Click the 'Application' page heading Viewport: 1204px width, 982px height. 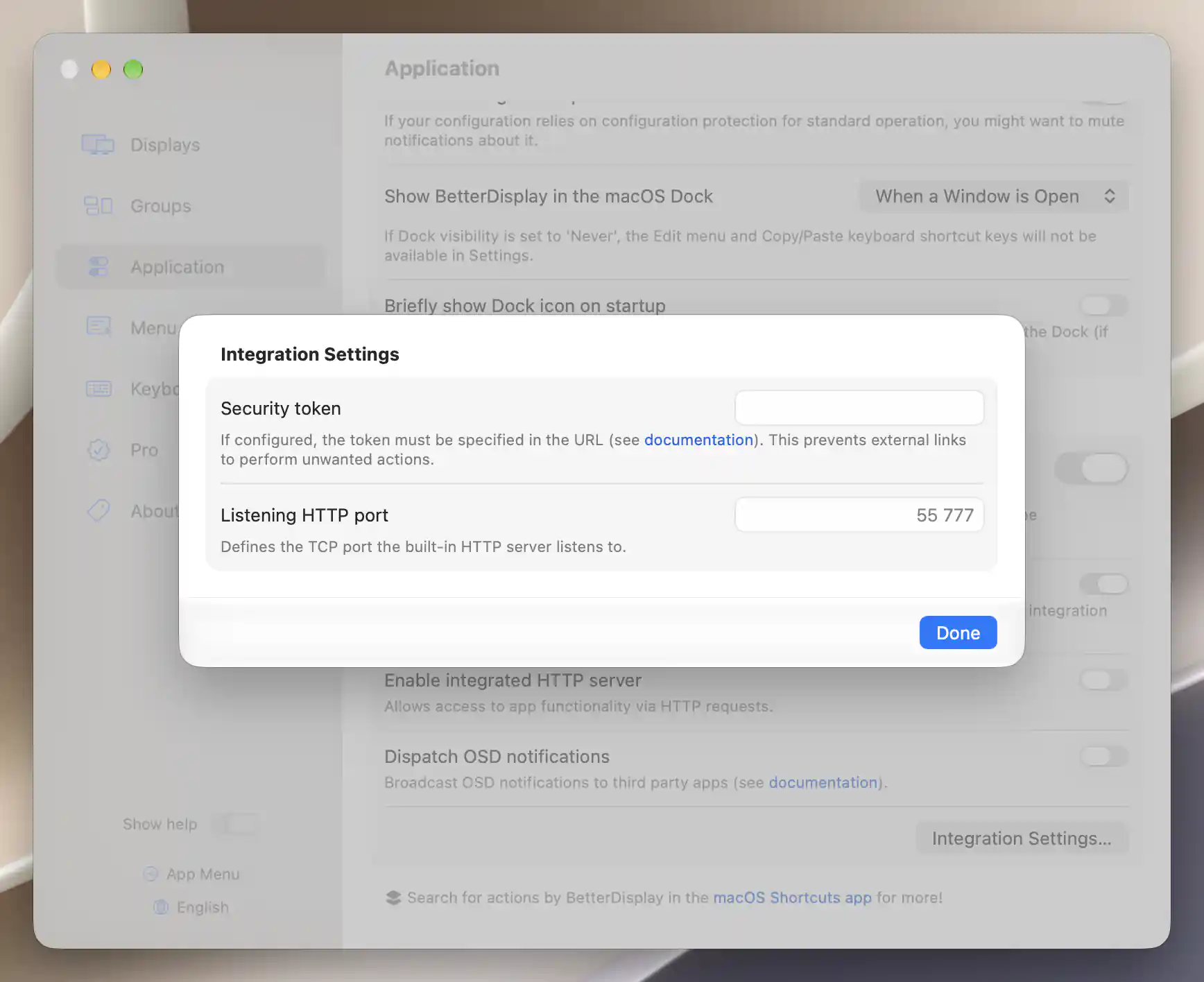(442, 68)
